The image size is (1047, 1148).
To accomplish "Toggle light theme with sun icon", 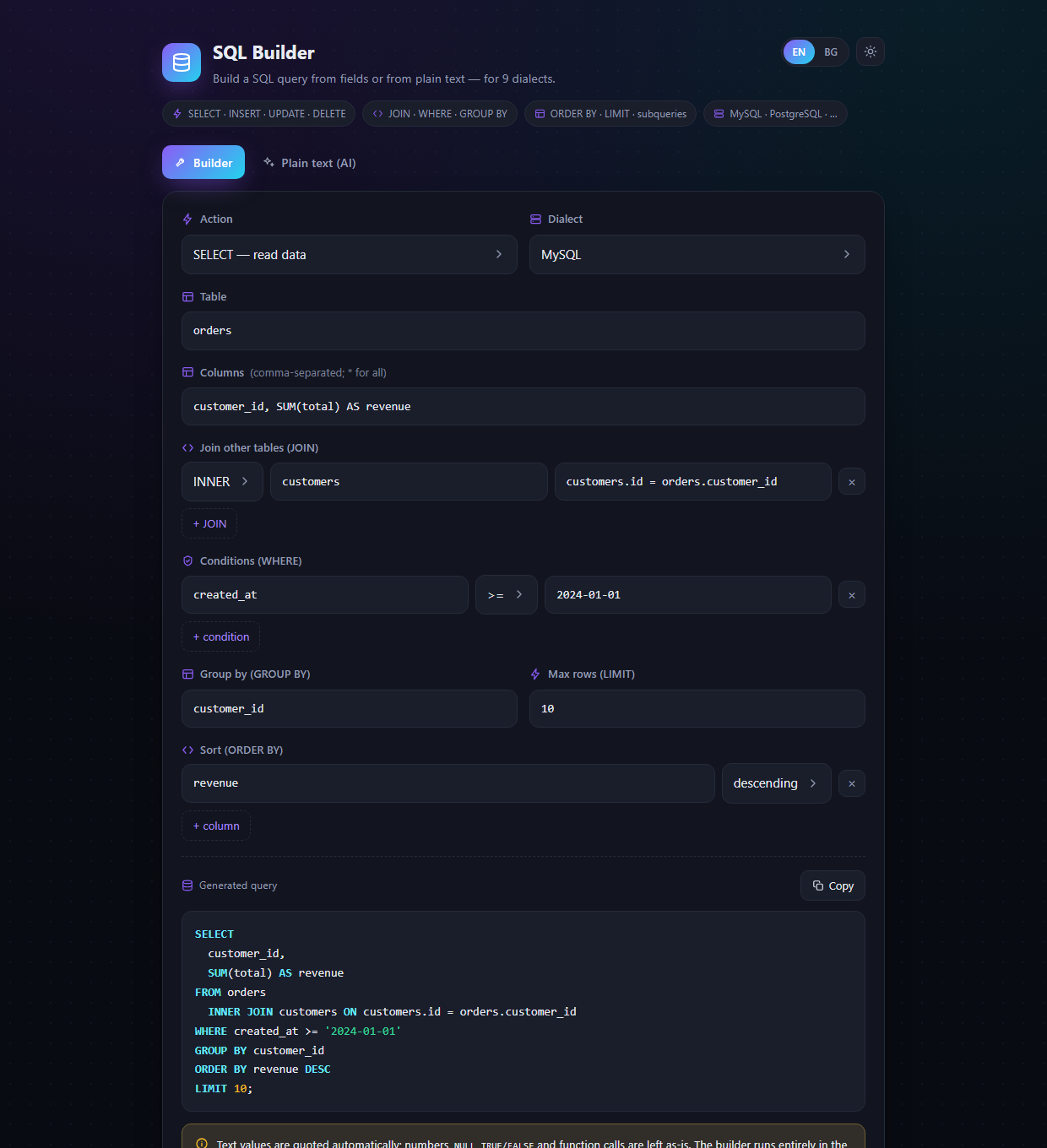I will tap(871, 51).
